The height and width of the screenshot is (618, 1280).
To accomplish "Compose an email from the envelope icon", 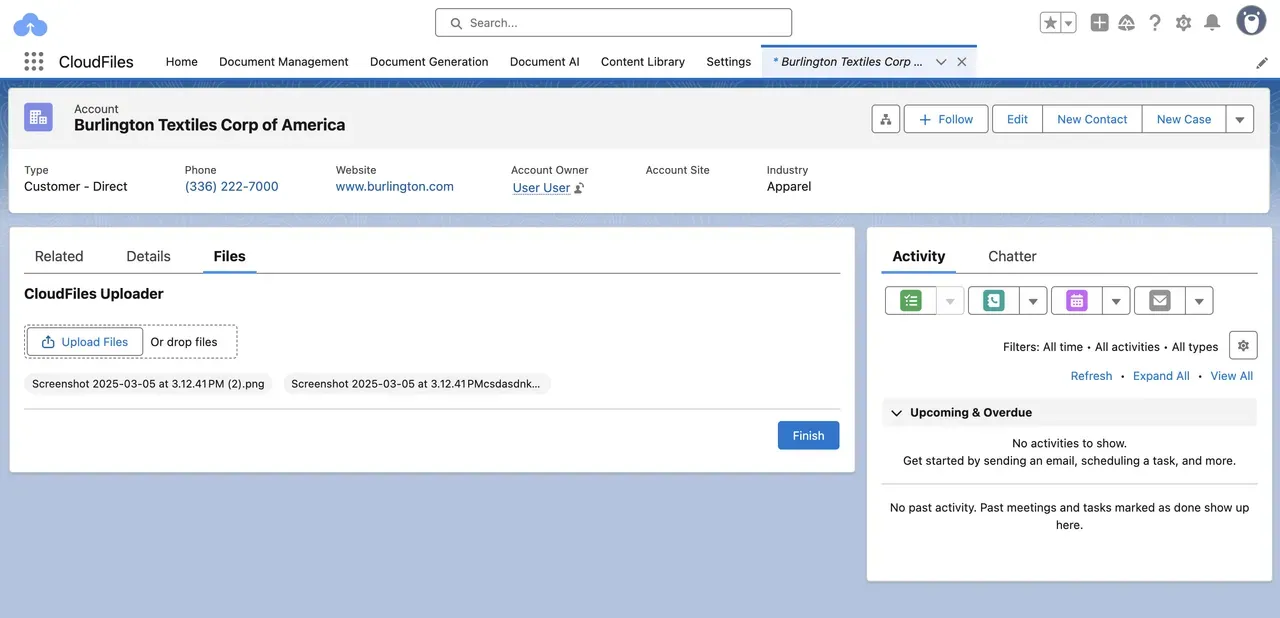I will click(x=1159, y=300).
